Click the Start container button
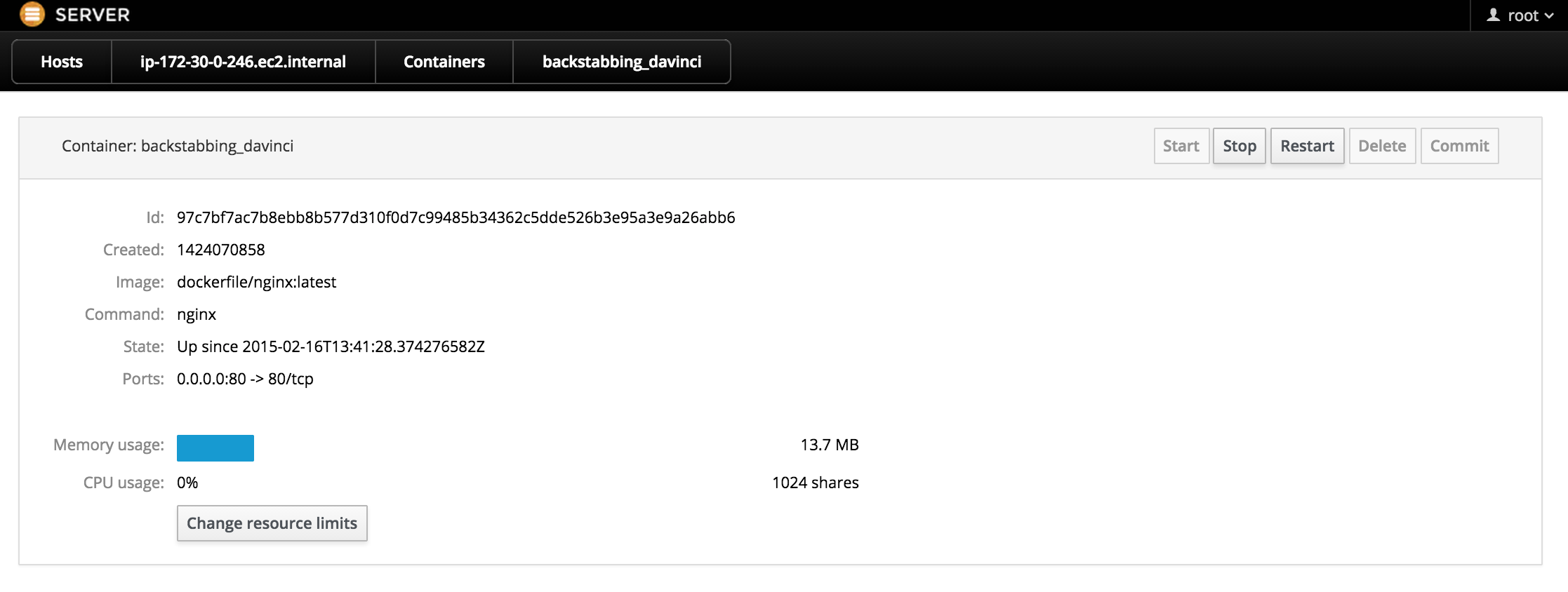The width and height of the screenshot is (1568, 592). [1181, 146]
